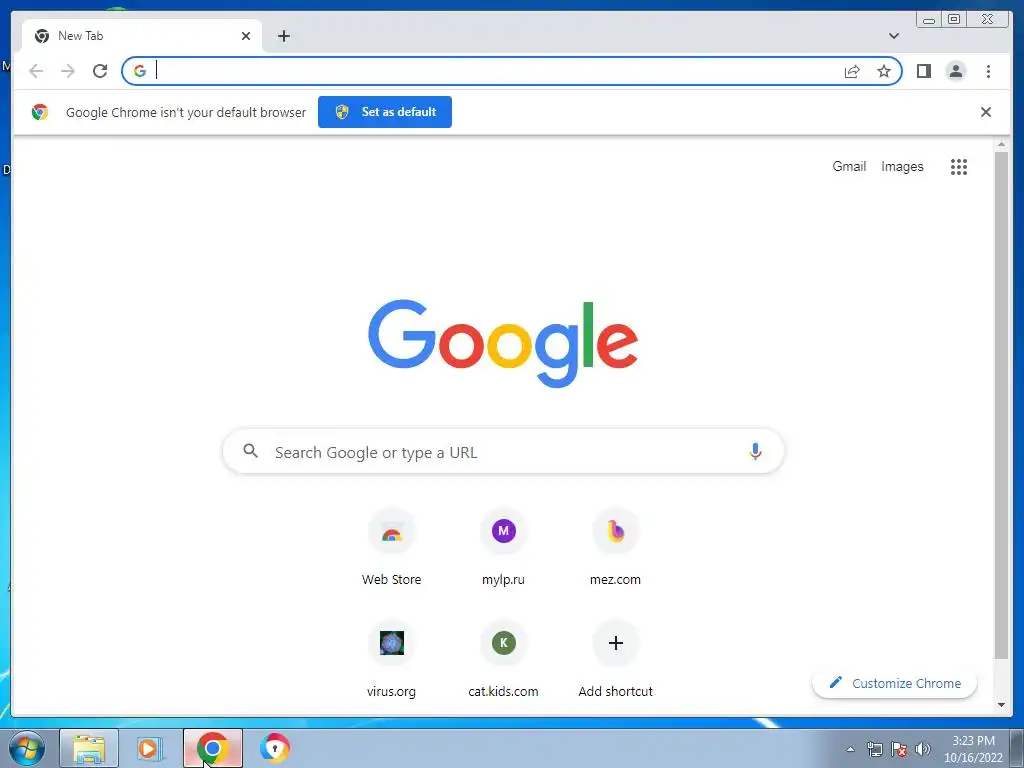Screen dimensions: 1024x768
Task: Open the Gmail link
Action: click(849, 167)
